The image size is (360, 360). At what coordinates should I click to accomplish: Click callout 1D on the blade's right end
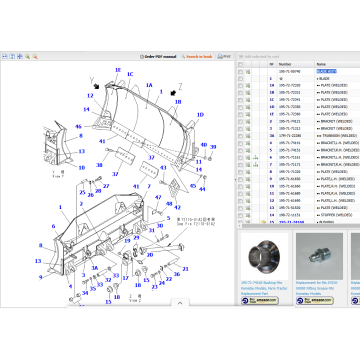tap(200, 115)
